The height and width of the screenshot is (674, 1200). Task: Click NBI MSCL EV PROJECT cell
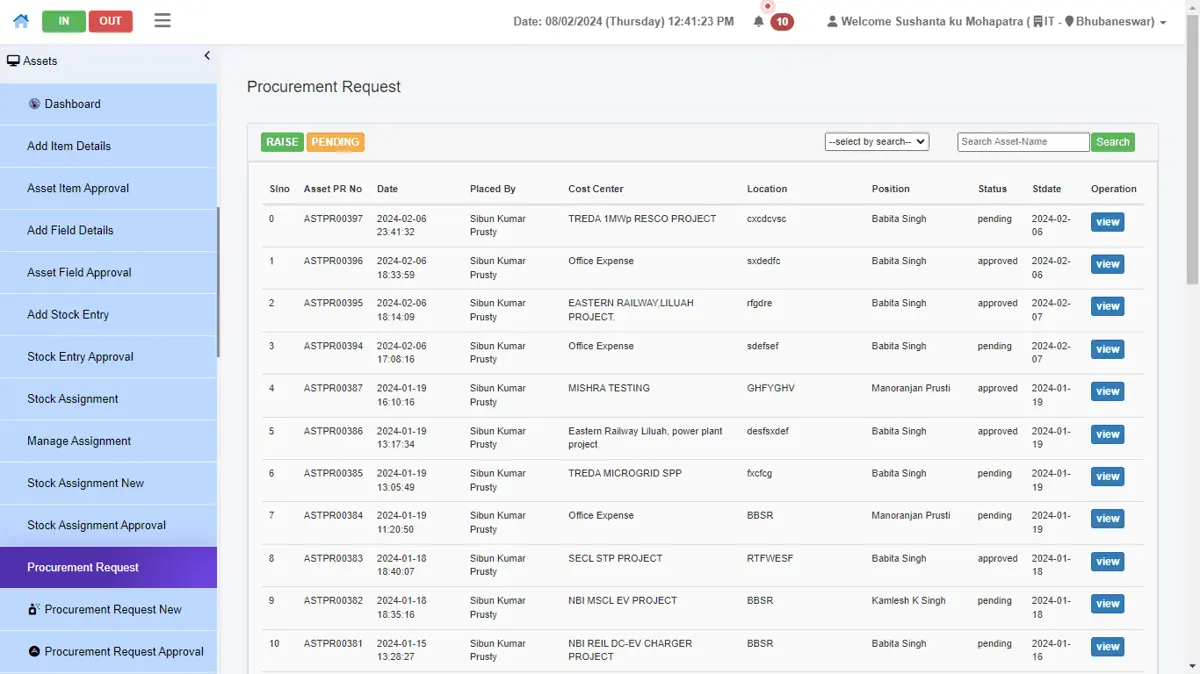pyautogui.click(x=623, y=601)
